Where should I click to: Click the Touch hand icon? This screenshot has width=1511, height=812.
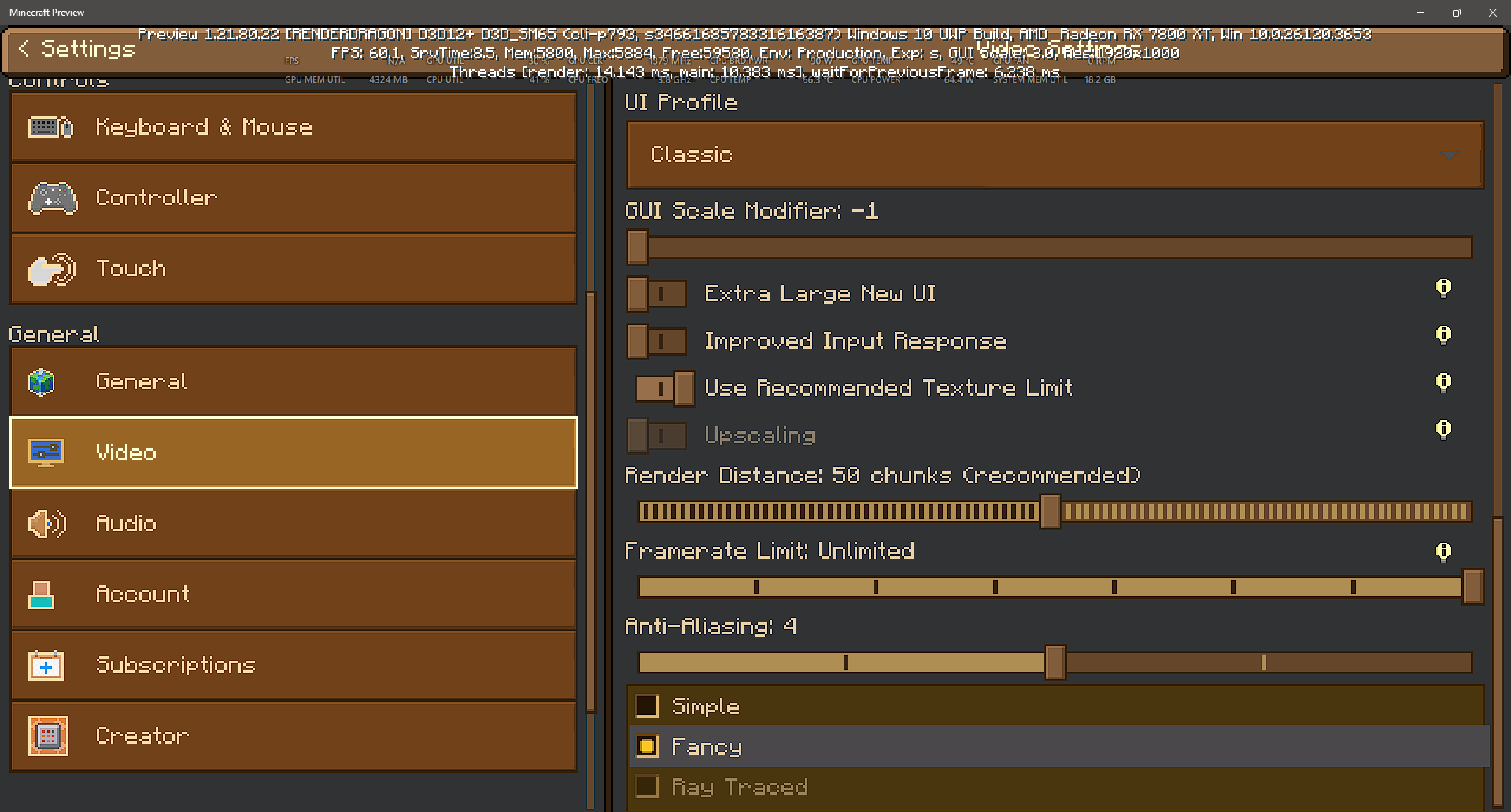point(52,269)
